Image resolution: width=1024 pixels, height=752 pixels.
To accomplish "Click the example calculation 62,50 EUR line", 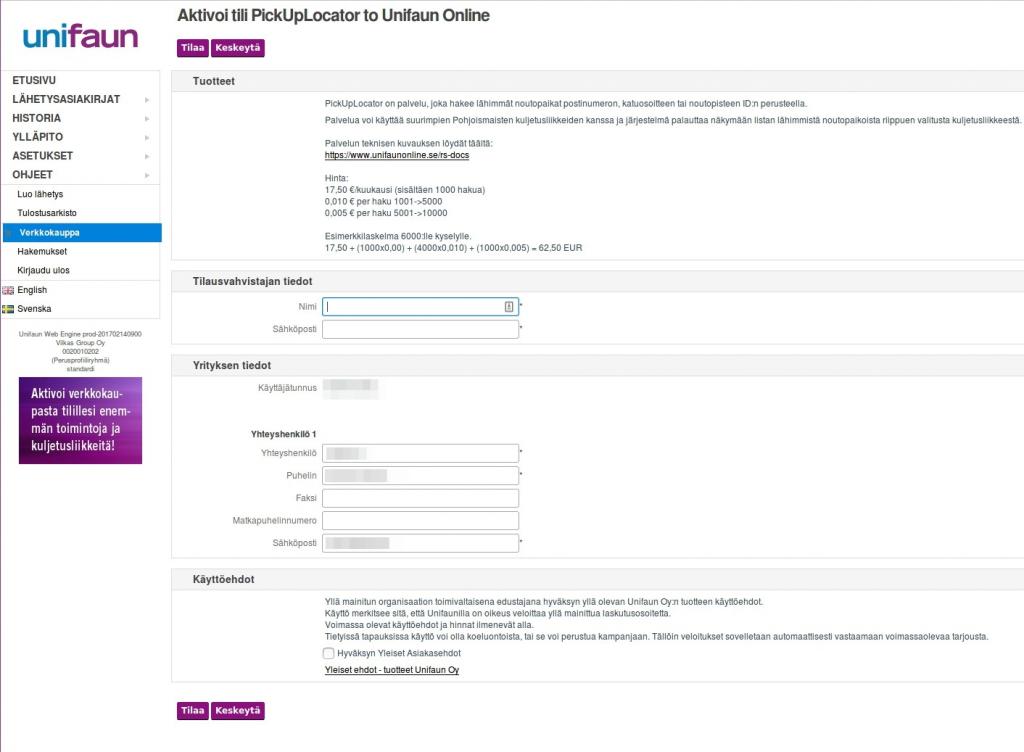I will tap(453, 248).
